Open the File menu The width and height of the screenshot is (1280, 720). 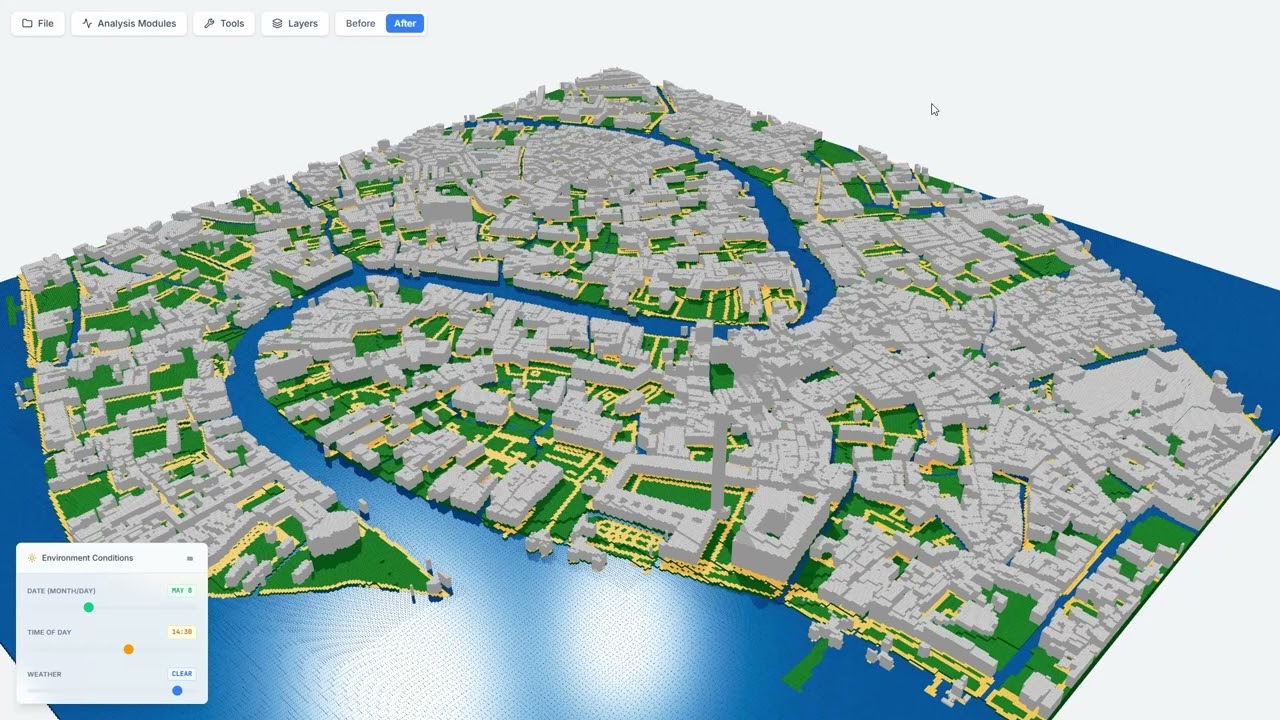click(x=38, y=23)
